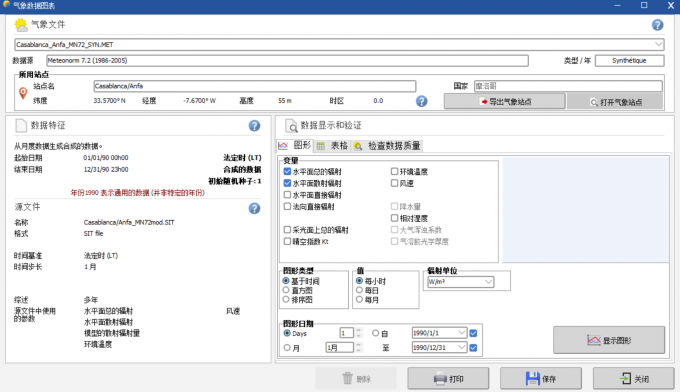Open help for the 数据特征 panel
The width and height of the screenshot is (680, 392).
coord(255,126)
